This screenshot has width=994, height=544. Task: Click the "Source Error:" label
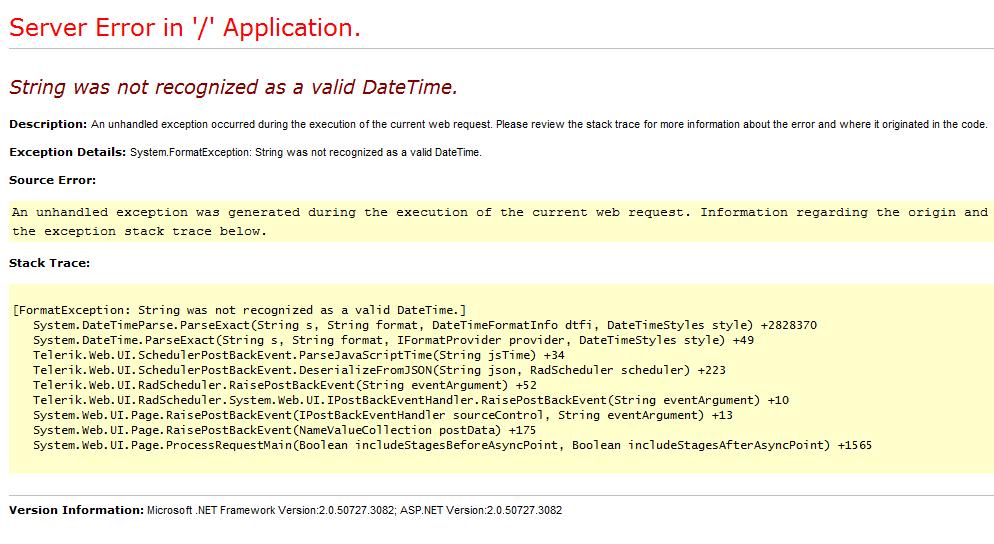[52, 180]
